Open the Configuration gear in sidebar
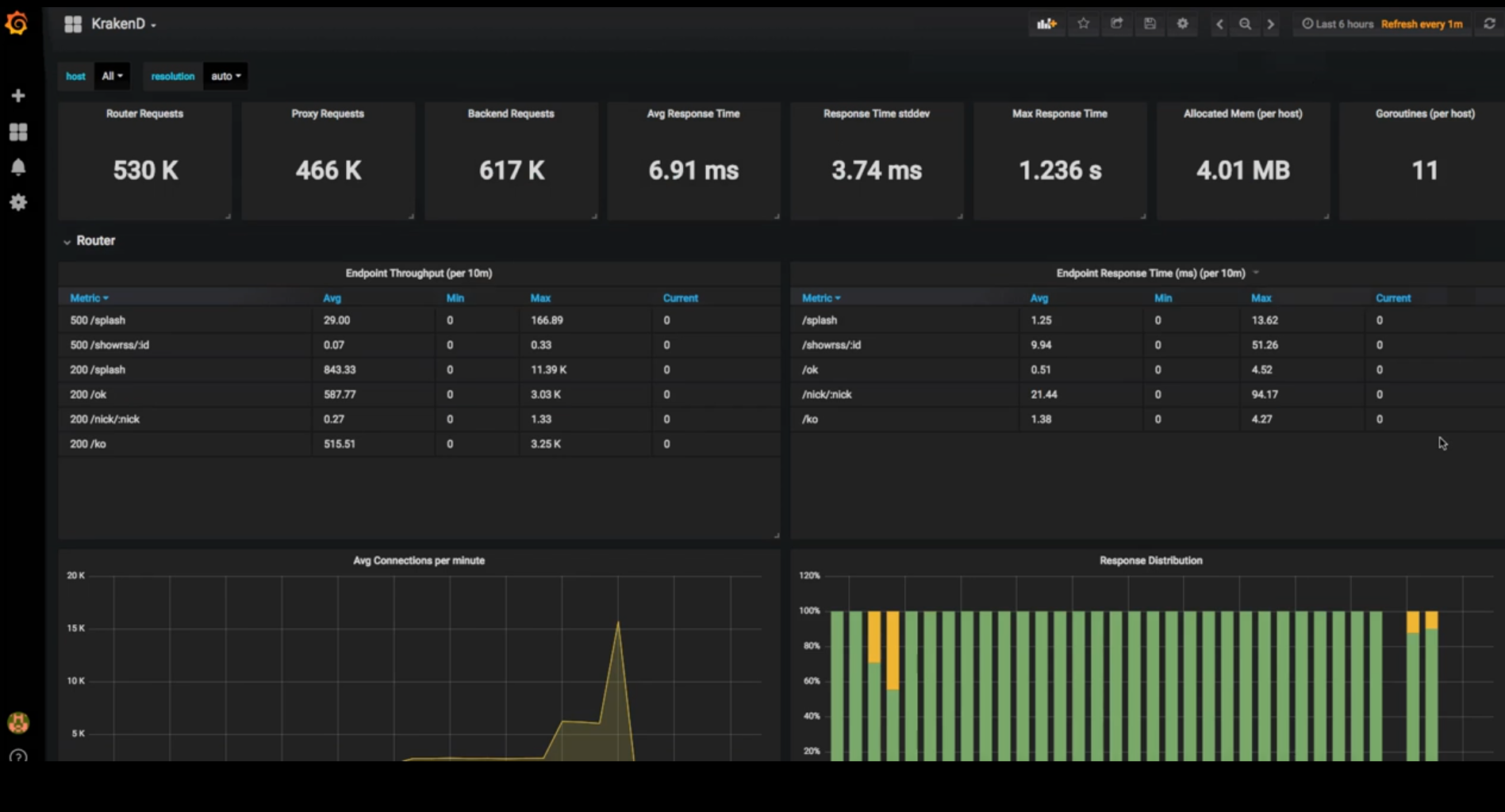This screenshot has height=812, width=1505. pos(18,203)
